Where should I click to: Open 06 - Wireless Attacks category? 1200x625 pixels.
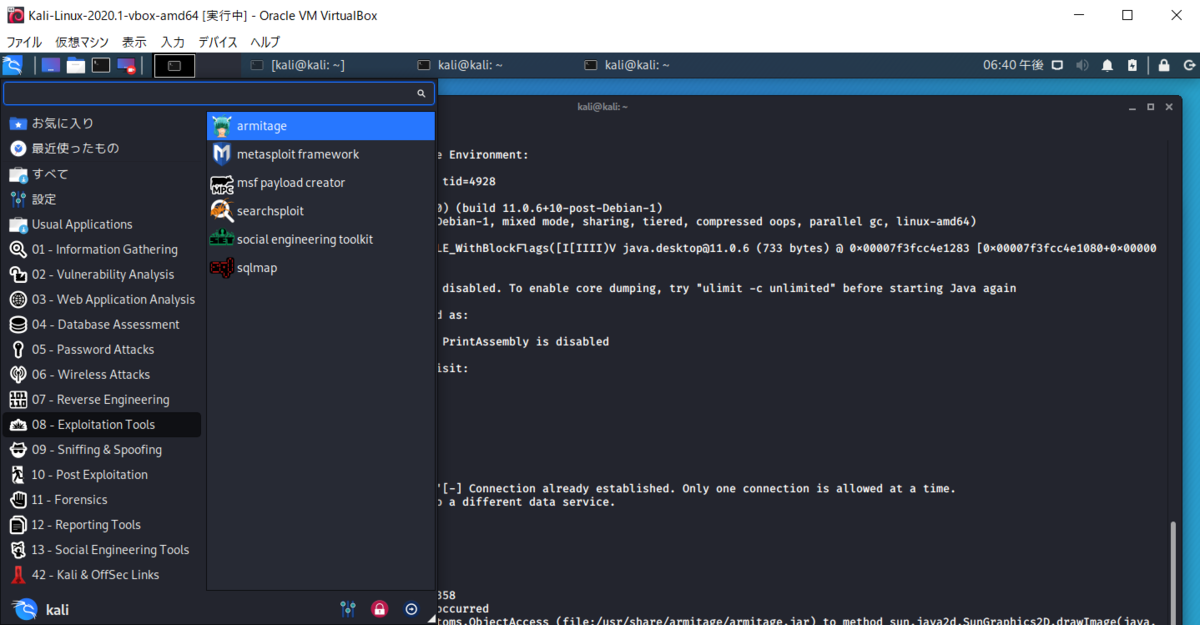(x=104, y=374)
